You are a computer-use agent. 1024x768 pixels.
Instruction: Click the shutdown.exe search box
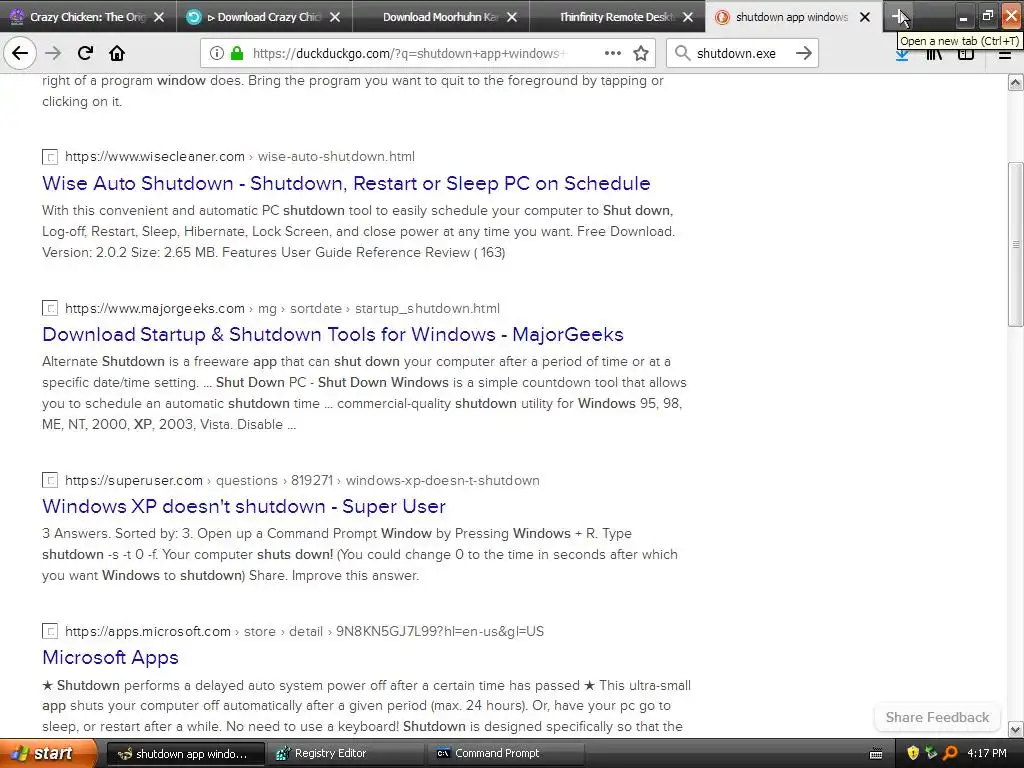(741, 53)
